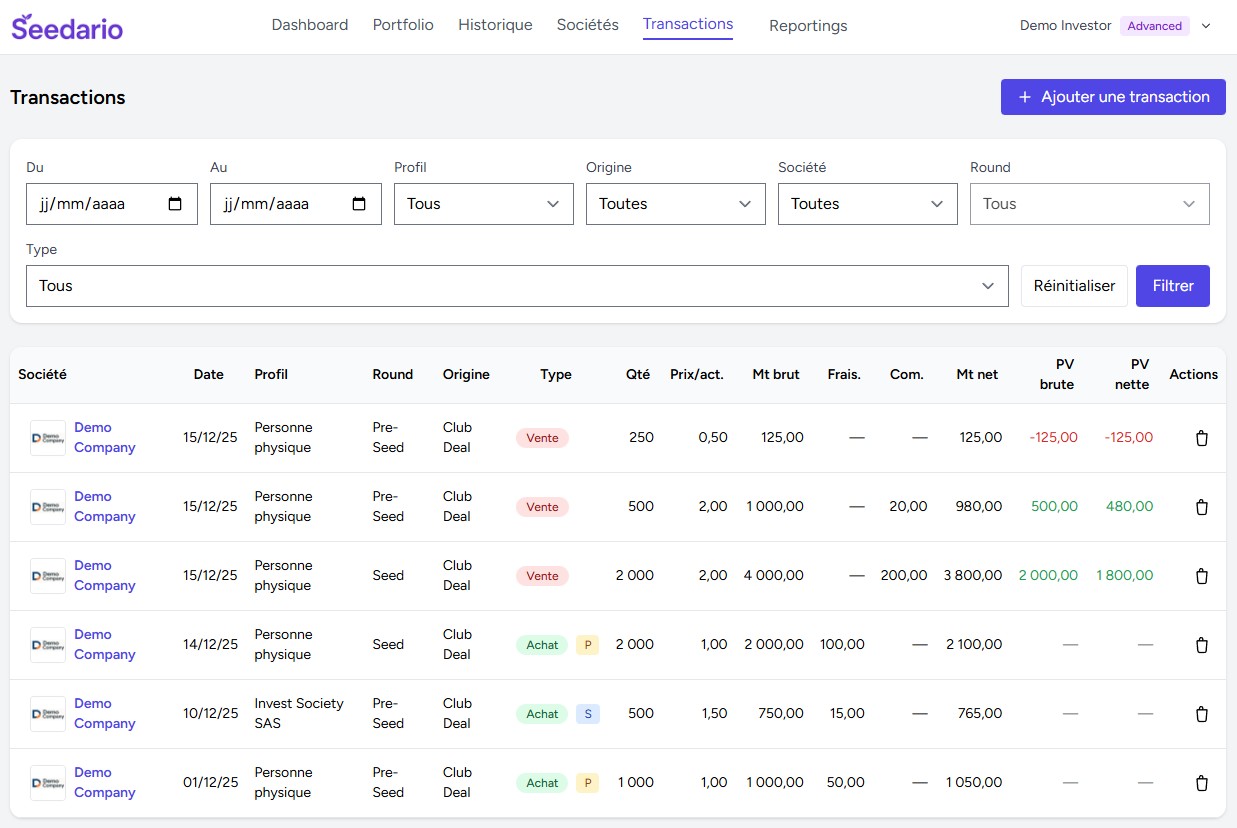Click trash icon for the 980,00 net sale
This screenshot has height=828, width=1237.
[1202, 507]
